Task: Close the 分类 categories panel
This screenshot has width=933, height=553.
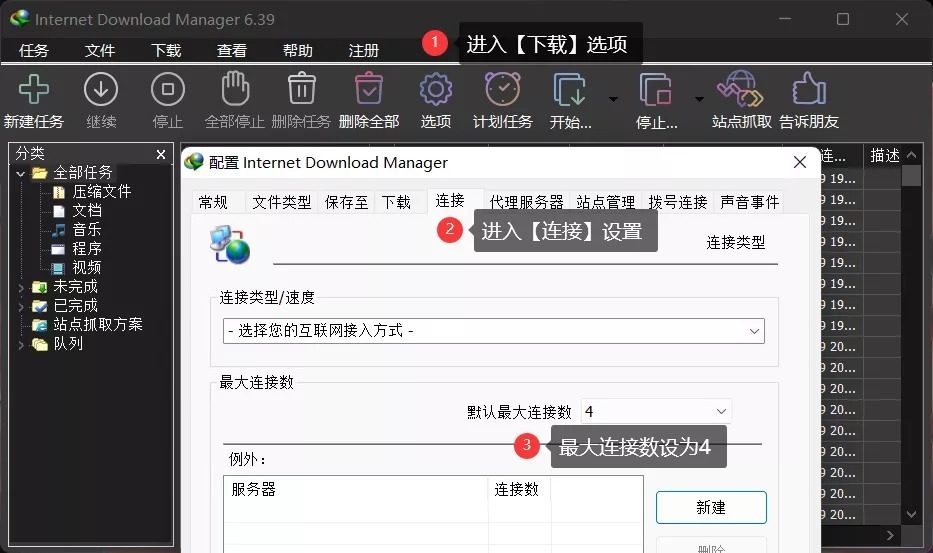Action: [161, 154]
